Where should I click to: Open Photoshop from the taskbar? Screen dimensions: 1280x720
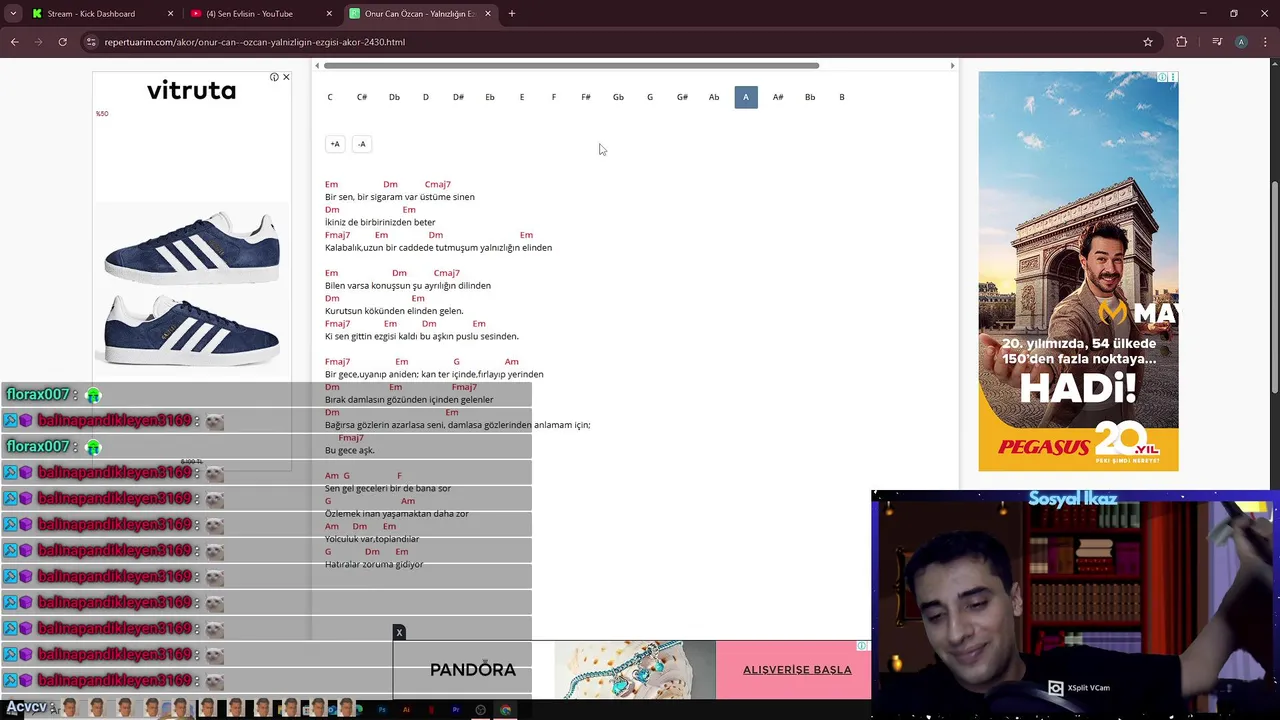381,710
